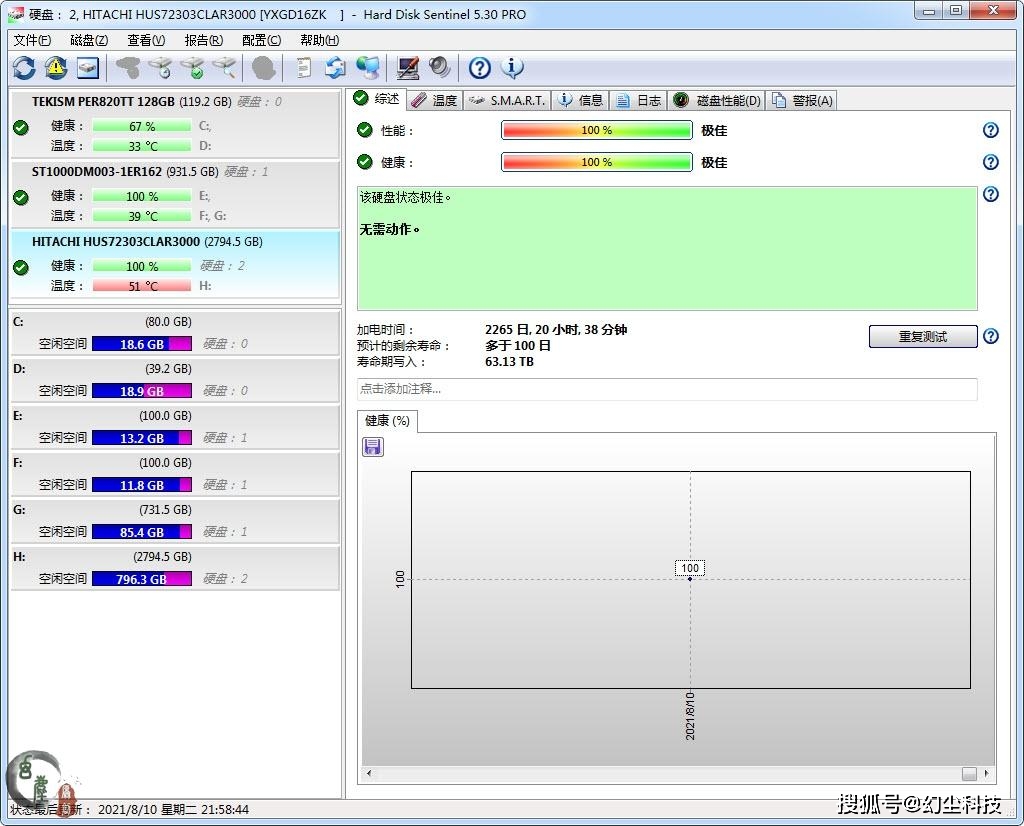Click the 85.4 GB free space bar for G:
1024x826 pixels.
(142, 532)
